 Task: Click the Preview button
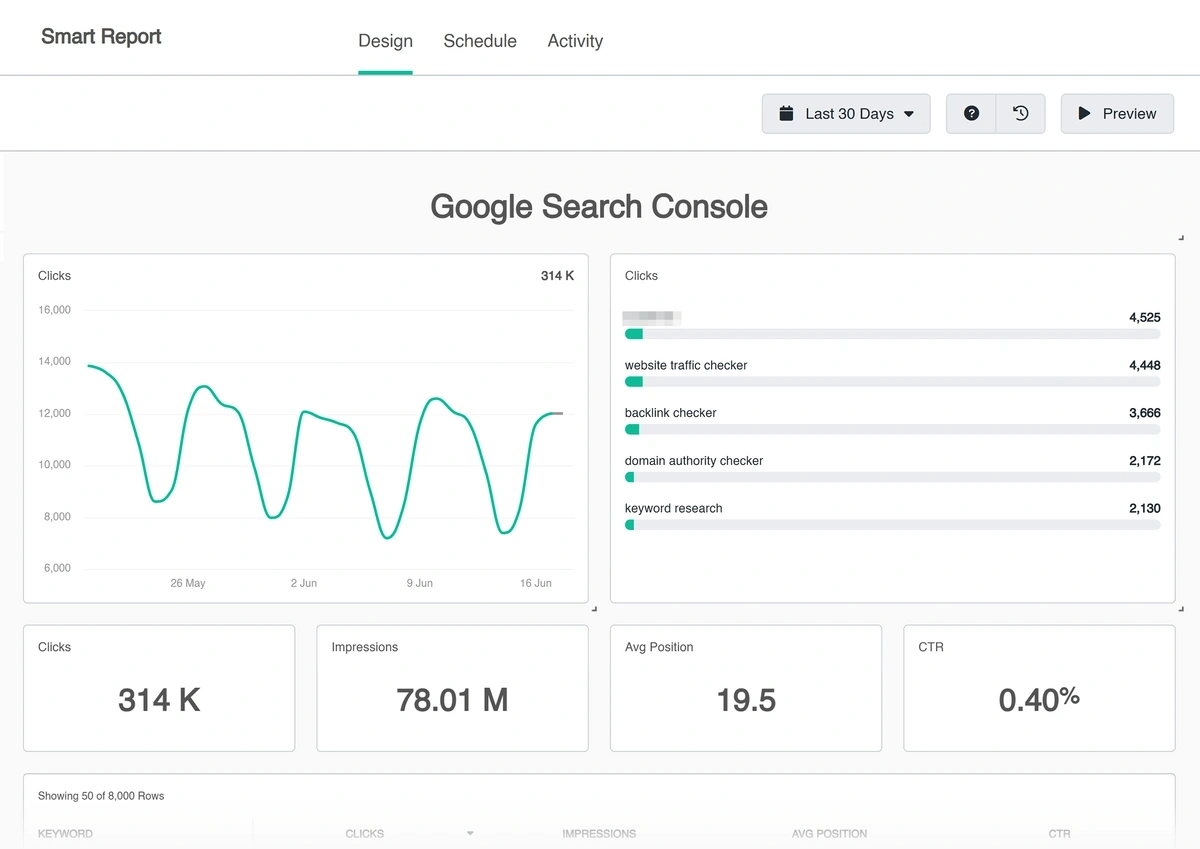(x=1117, y=114)
